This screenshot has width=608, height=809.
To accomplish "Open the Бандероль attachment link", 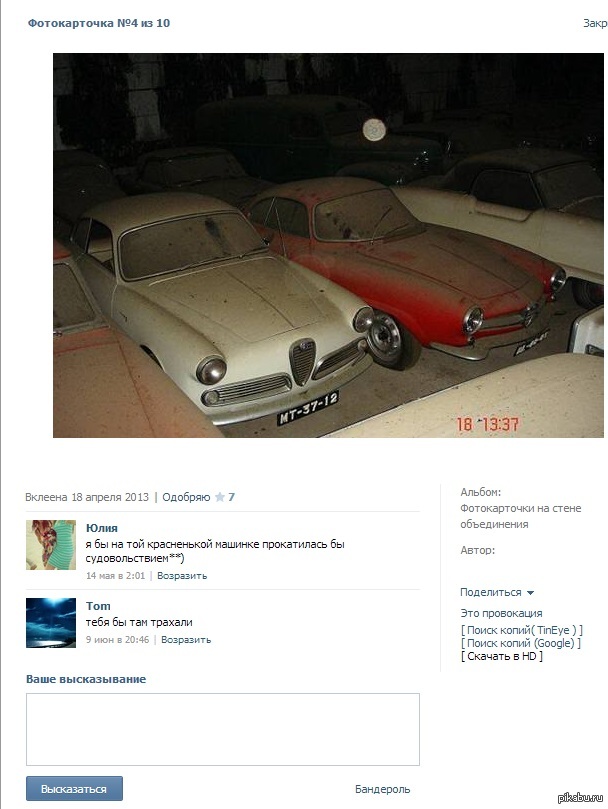I will point(382,789).
